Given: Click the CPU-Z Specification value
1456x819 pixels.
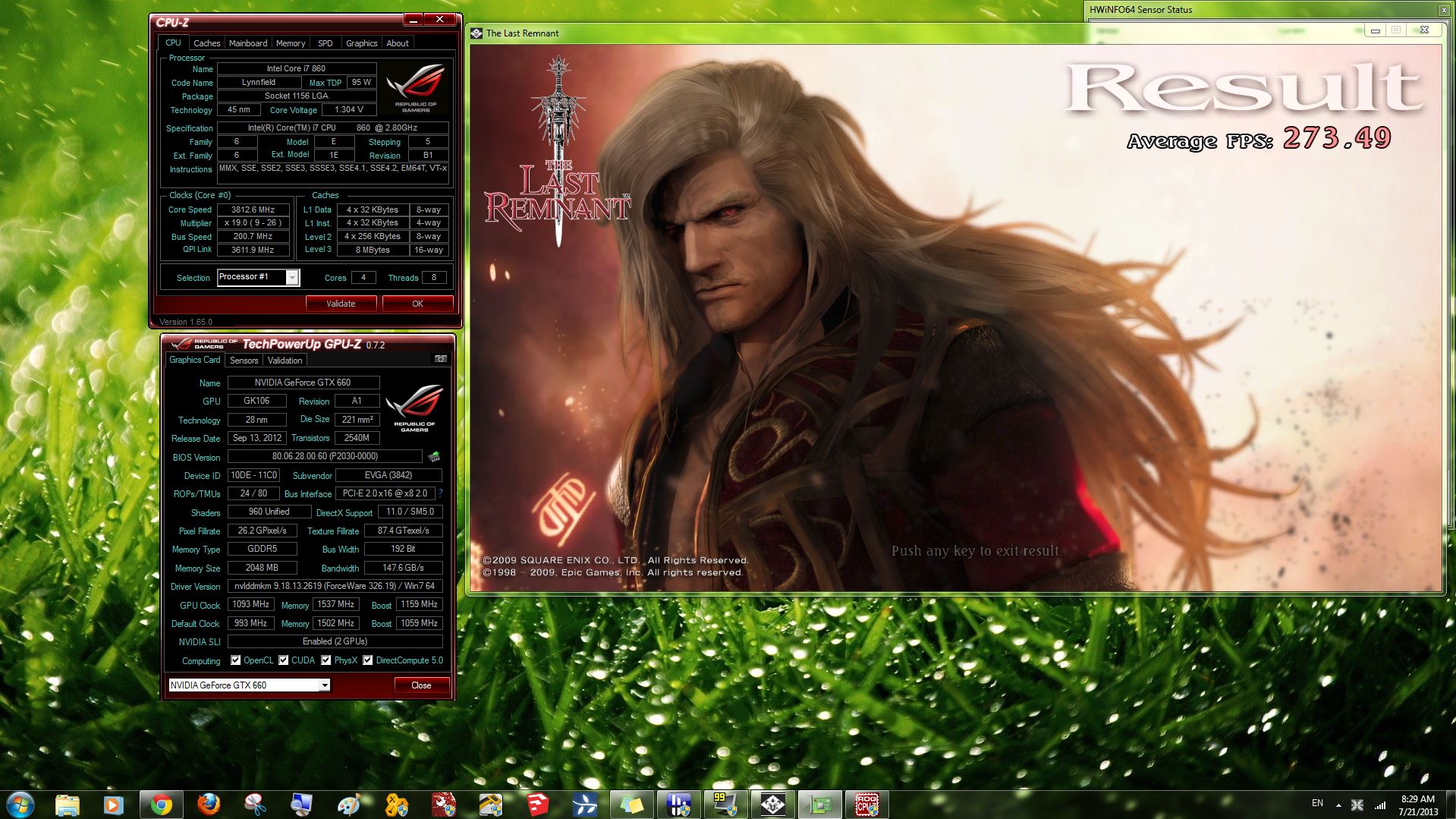Looking at the screenshot, I should click(332, 128).
